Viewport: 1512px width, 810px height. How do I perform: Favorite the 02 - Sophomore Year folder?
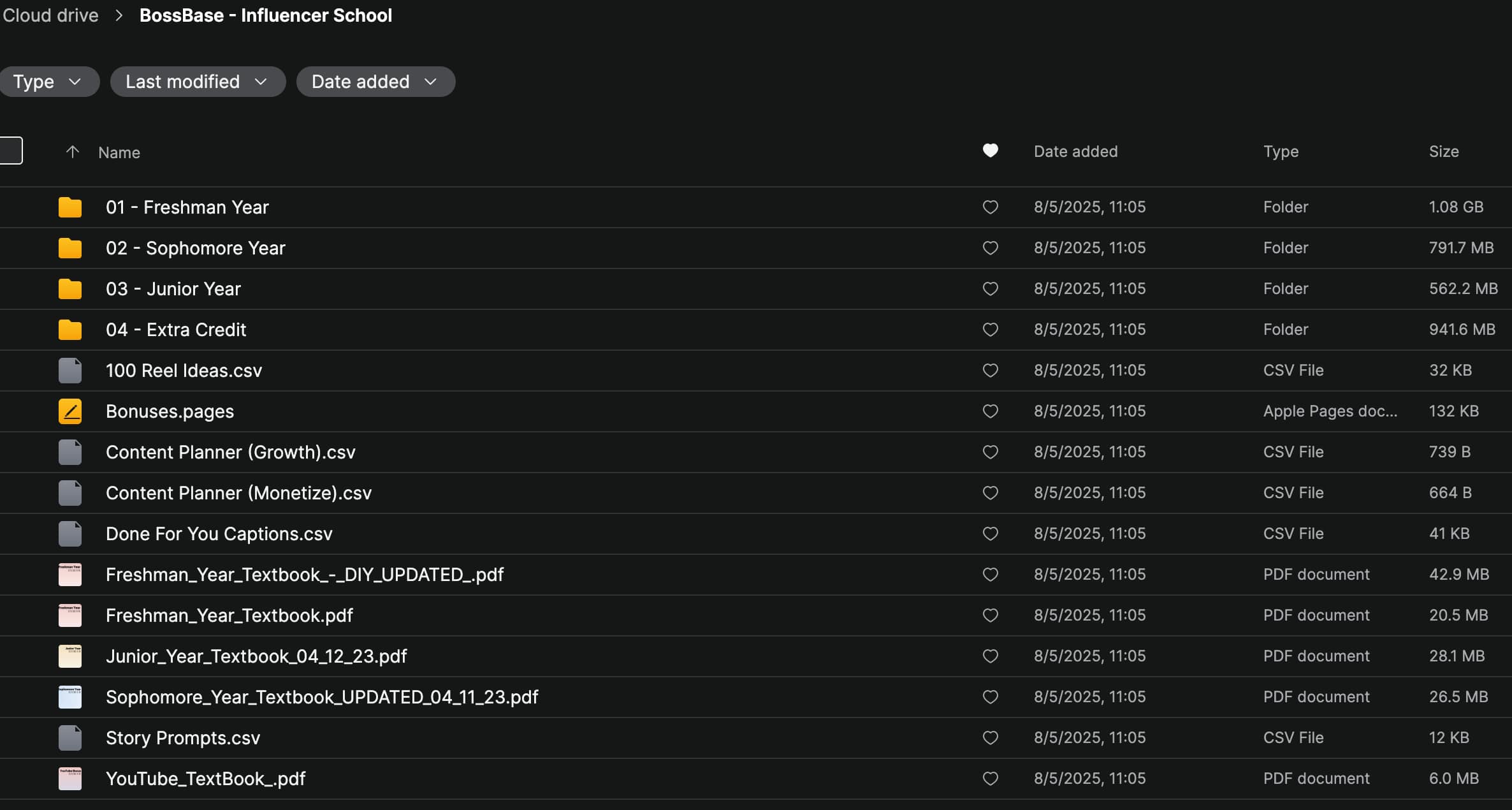(990, 248)
